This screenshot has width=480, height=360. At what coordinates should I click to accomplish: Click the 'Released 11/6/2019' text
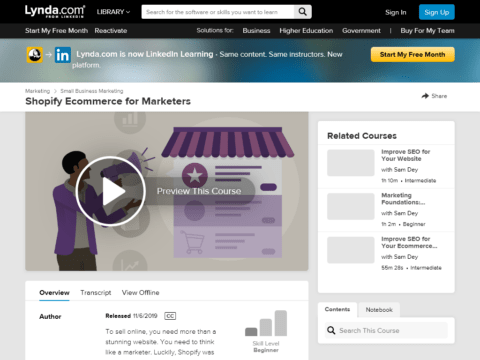[131, 316]
